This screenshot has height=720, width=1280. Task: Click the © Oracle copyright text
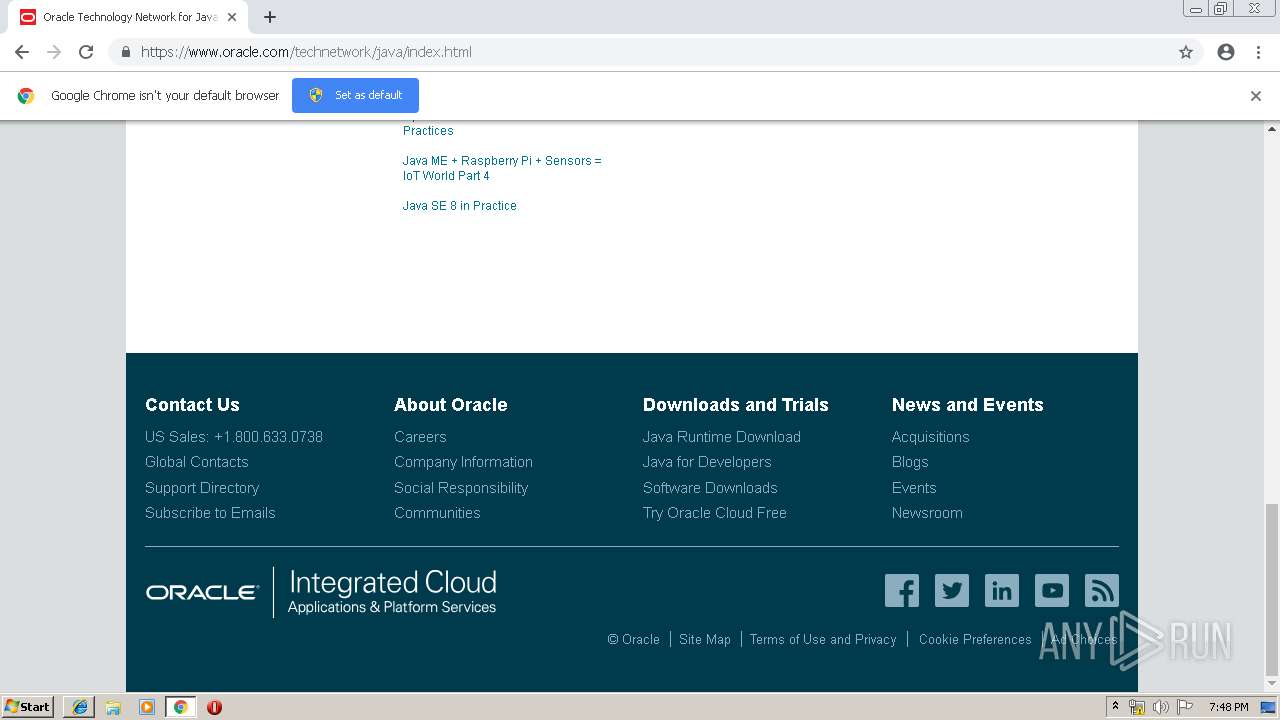pyautogui.click(x=634, y=639)
